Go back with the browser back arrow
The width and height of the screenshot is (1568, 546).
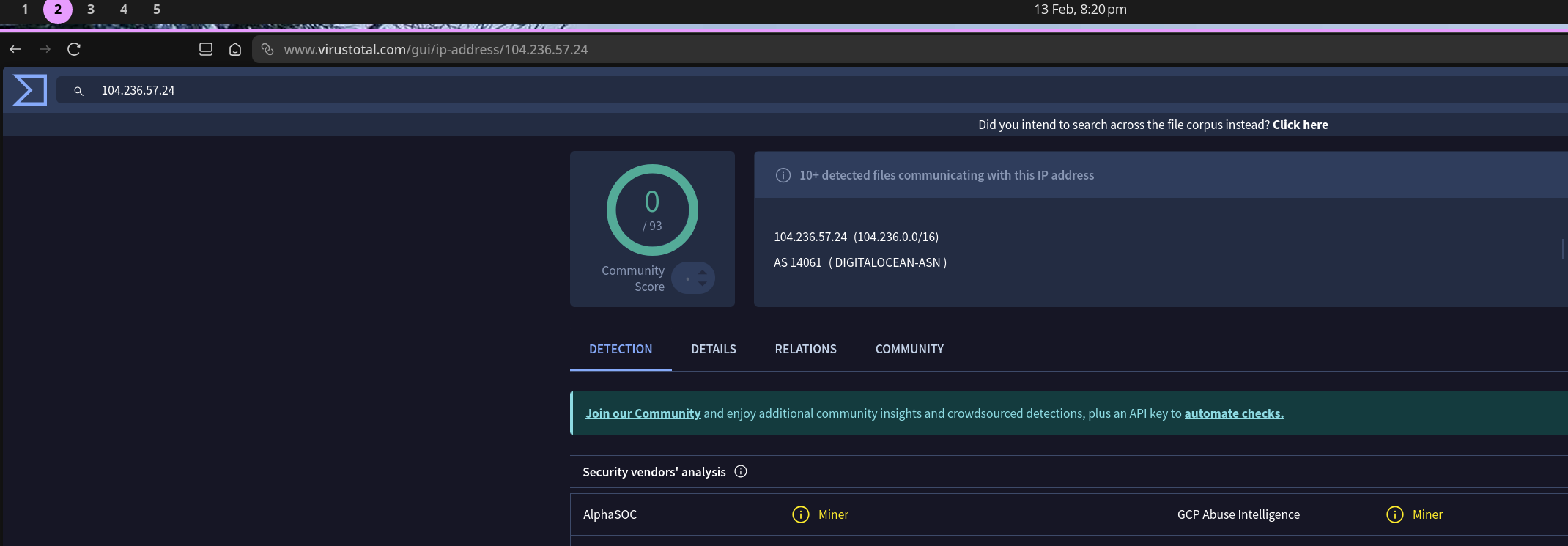pos(15,49)
